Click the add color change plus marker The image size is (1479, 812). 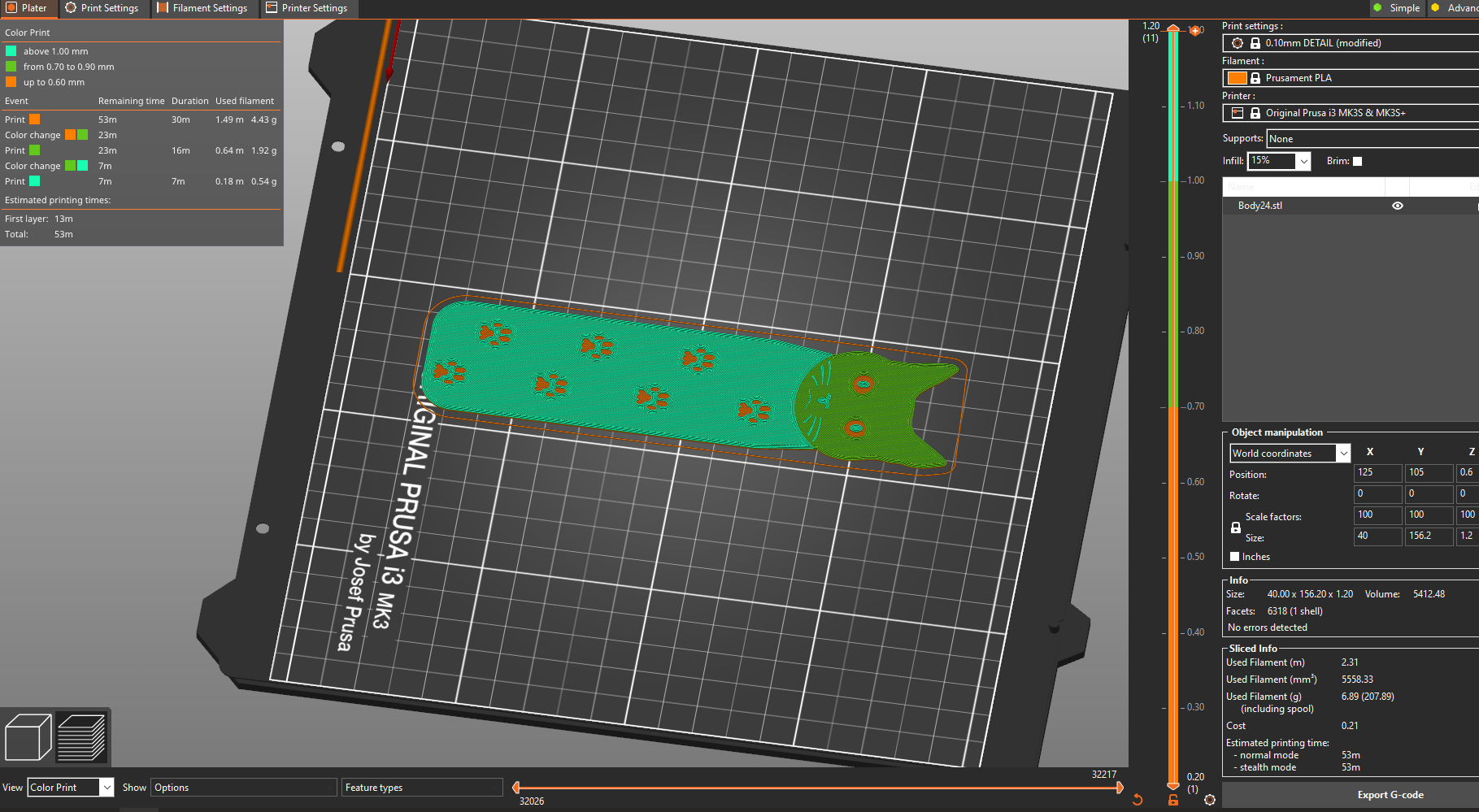[x=1196, y=30]
